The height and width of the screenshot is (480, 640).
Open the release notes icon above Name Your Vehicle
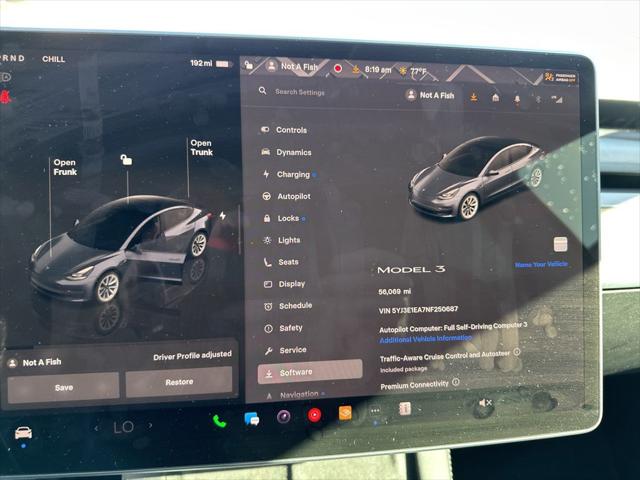point(560,244)
